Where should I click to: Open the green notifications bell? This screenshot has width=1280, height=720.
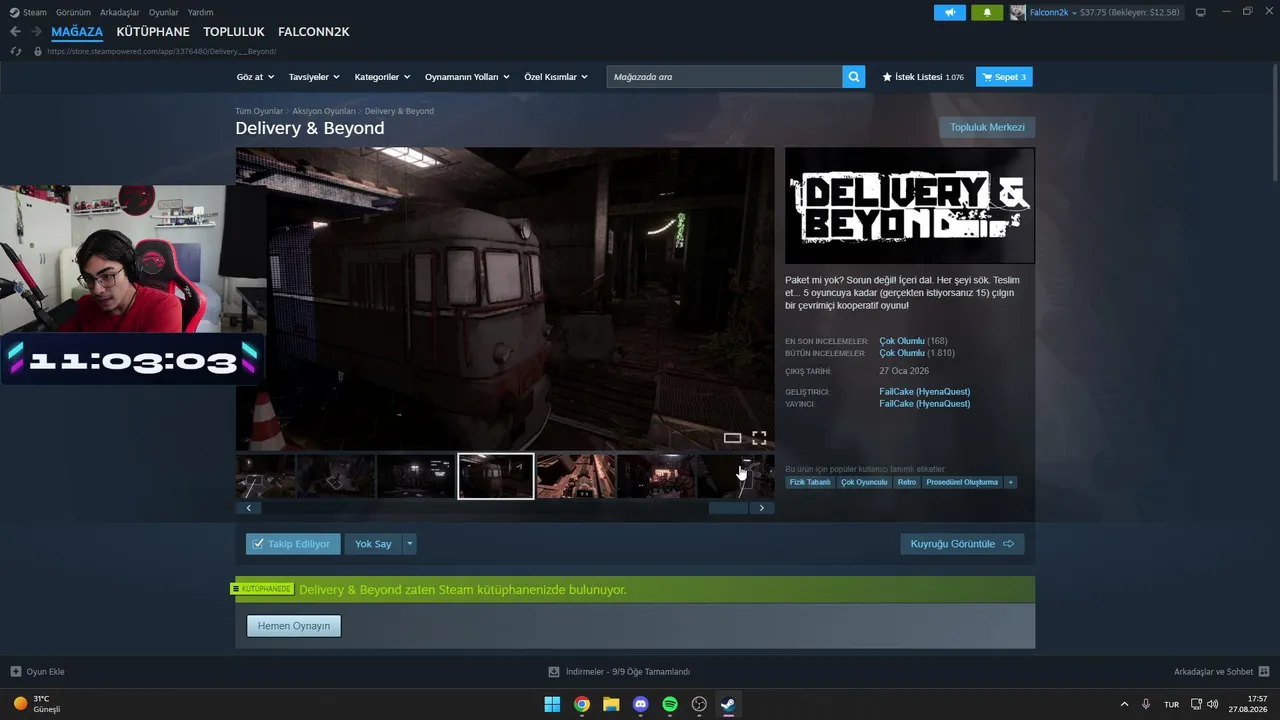[x=987, y=12]
